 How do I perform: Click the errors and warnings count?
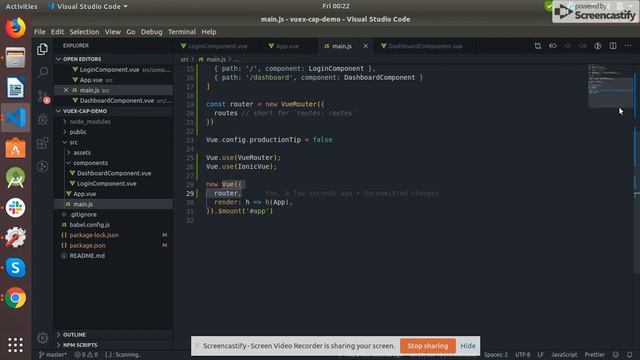point(86,355)
